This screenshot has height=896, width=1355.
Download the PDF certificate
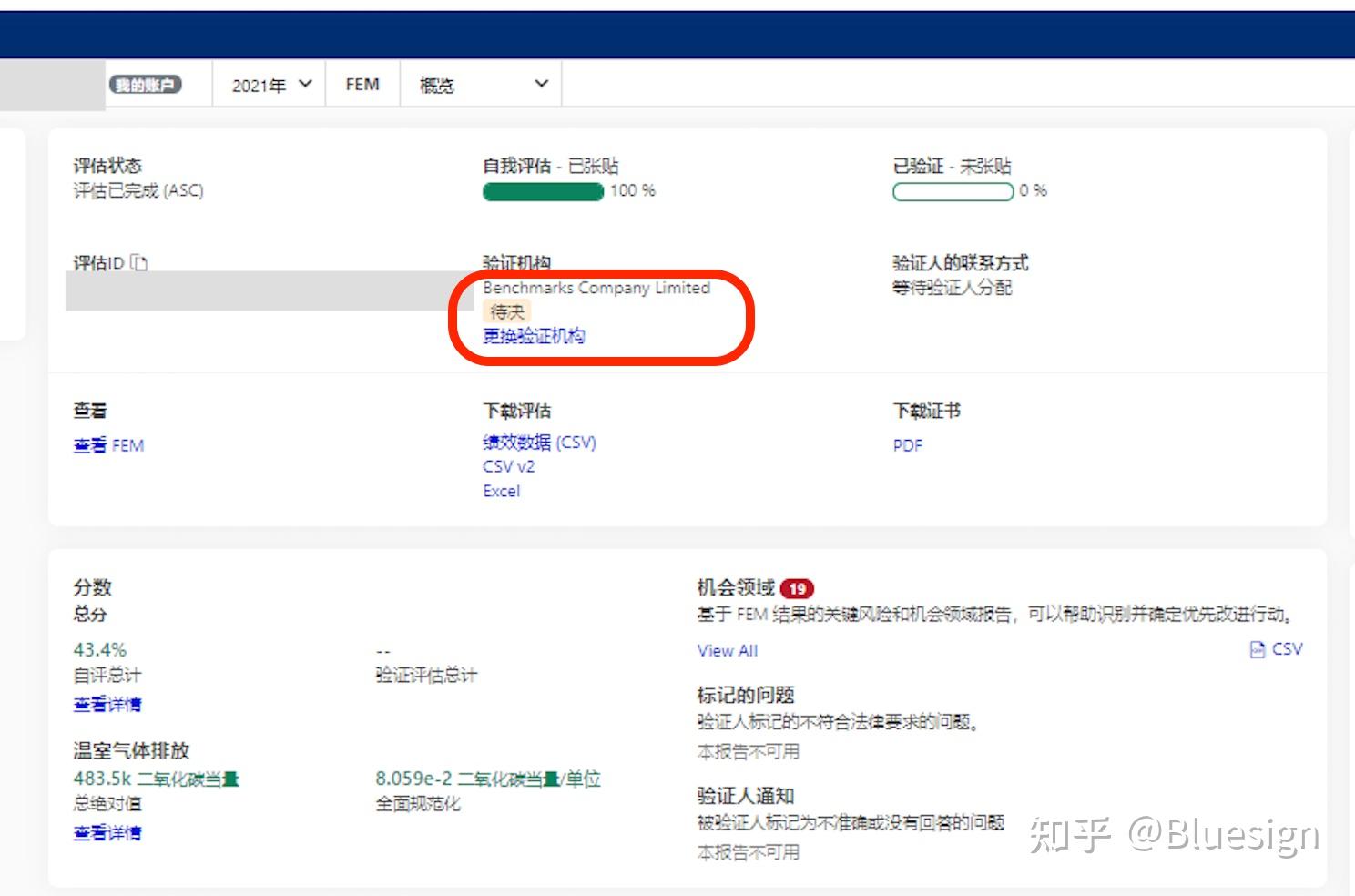[x=907, y=445]
